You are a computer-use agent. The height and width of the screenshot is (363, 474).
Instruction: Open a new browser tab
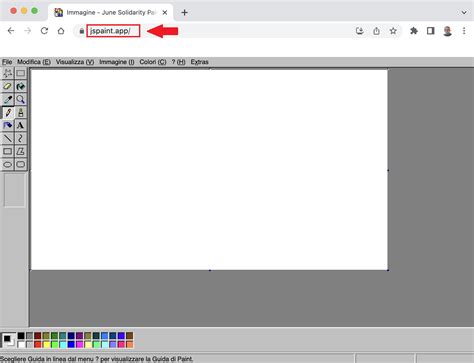184,13
